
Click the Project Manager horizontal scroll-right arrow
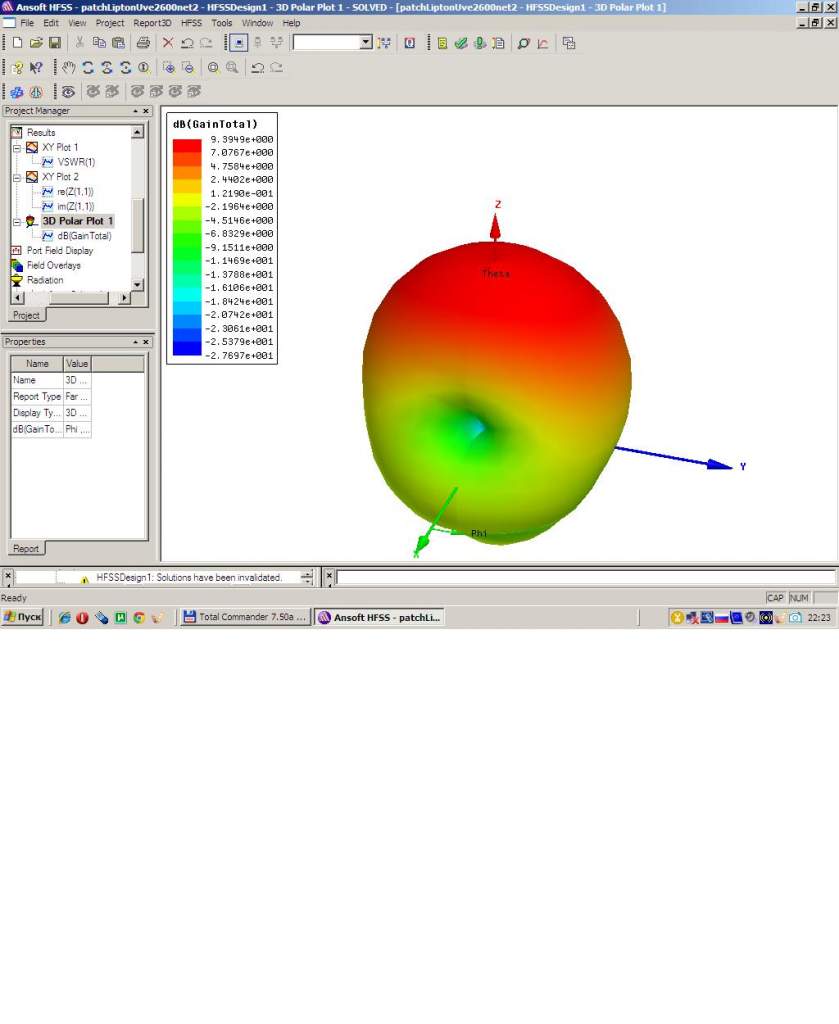click(124, 298)
